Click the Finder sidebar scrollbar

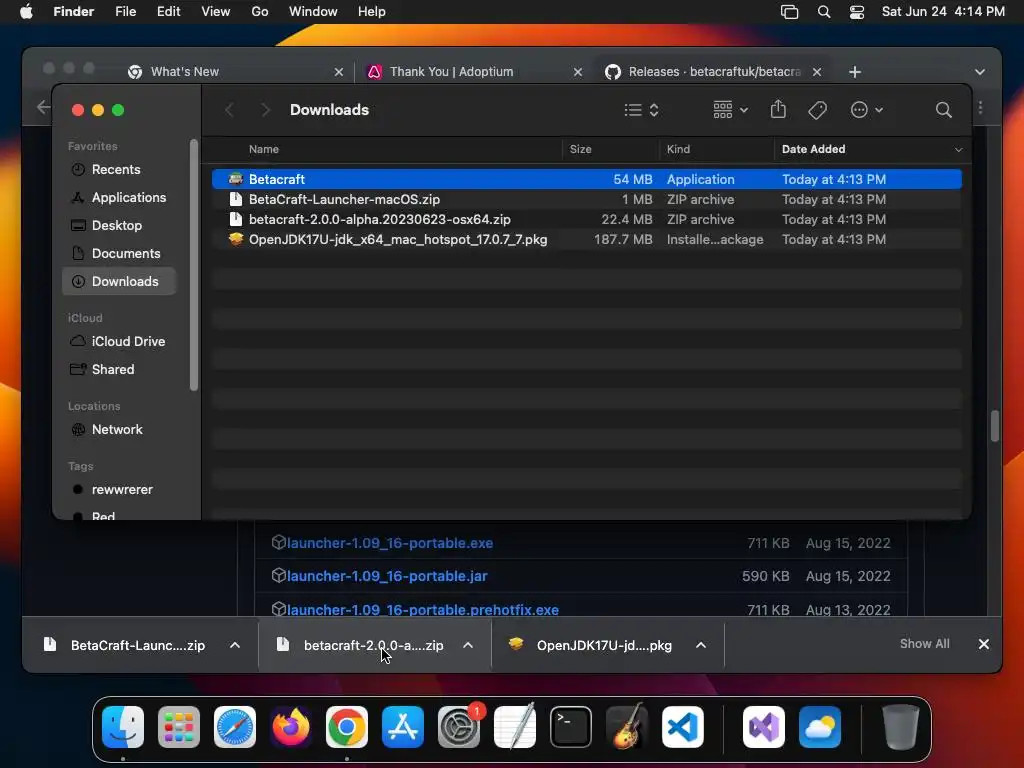(193, 265)
